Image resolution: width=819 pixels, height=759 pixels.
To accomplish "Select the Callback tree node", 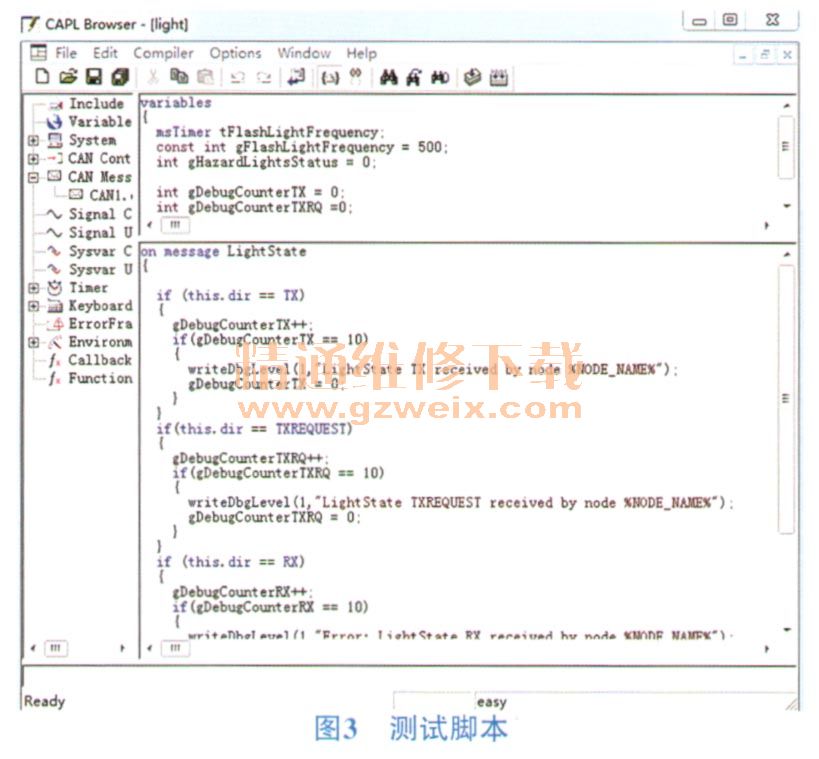I will coord(100,360).
